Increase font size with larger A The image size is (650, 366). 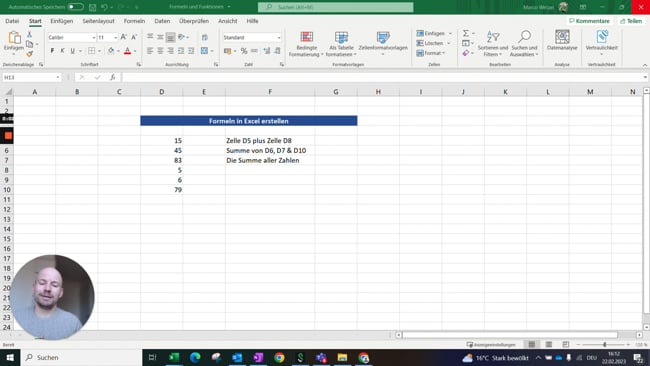(x=124, y=37)
